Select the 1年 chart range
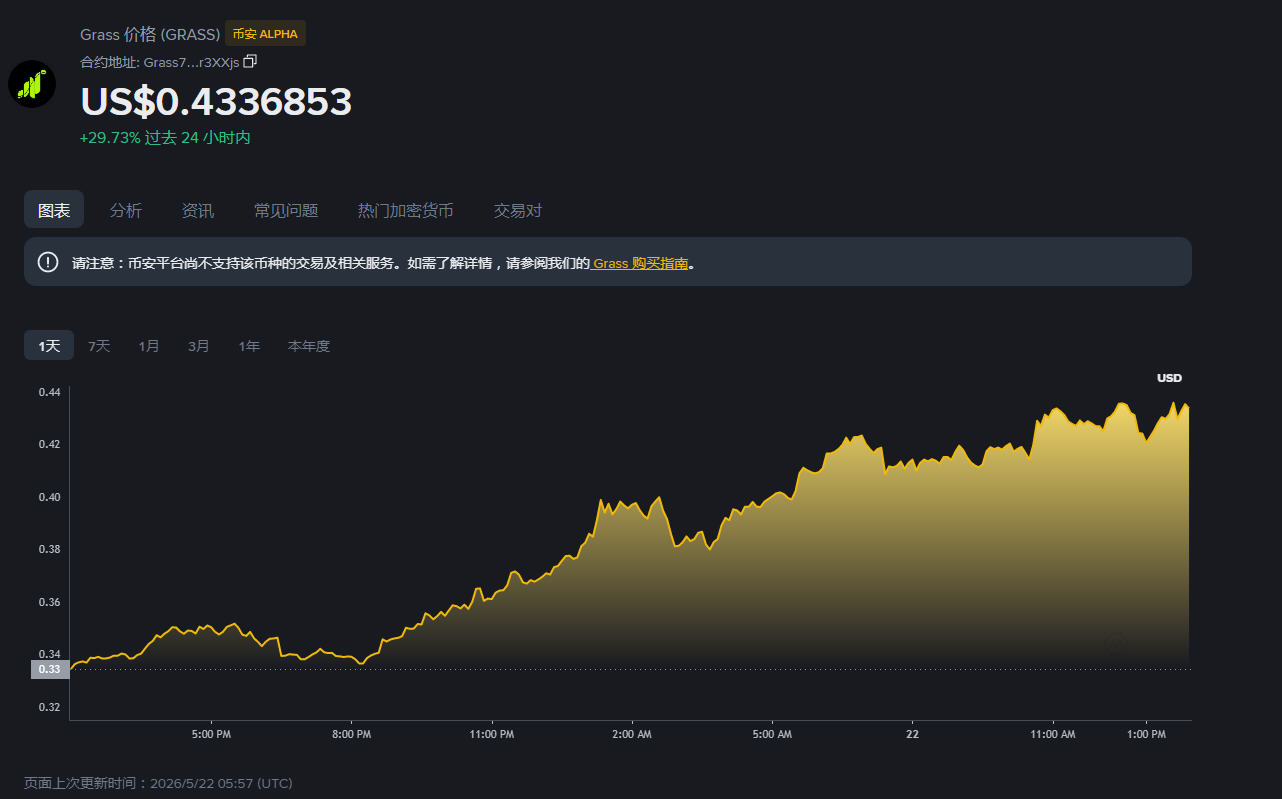1282x799 pixels. coord(249,346)
